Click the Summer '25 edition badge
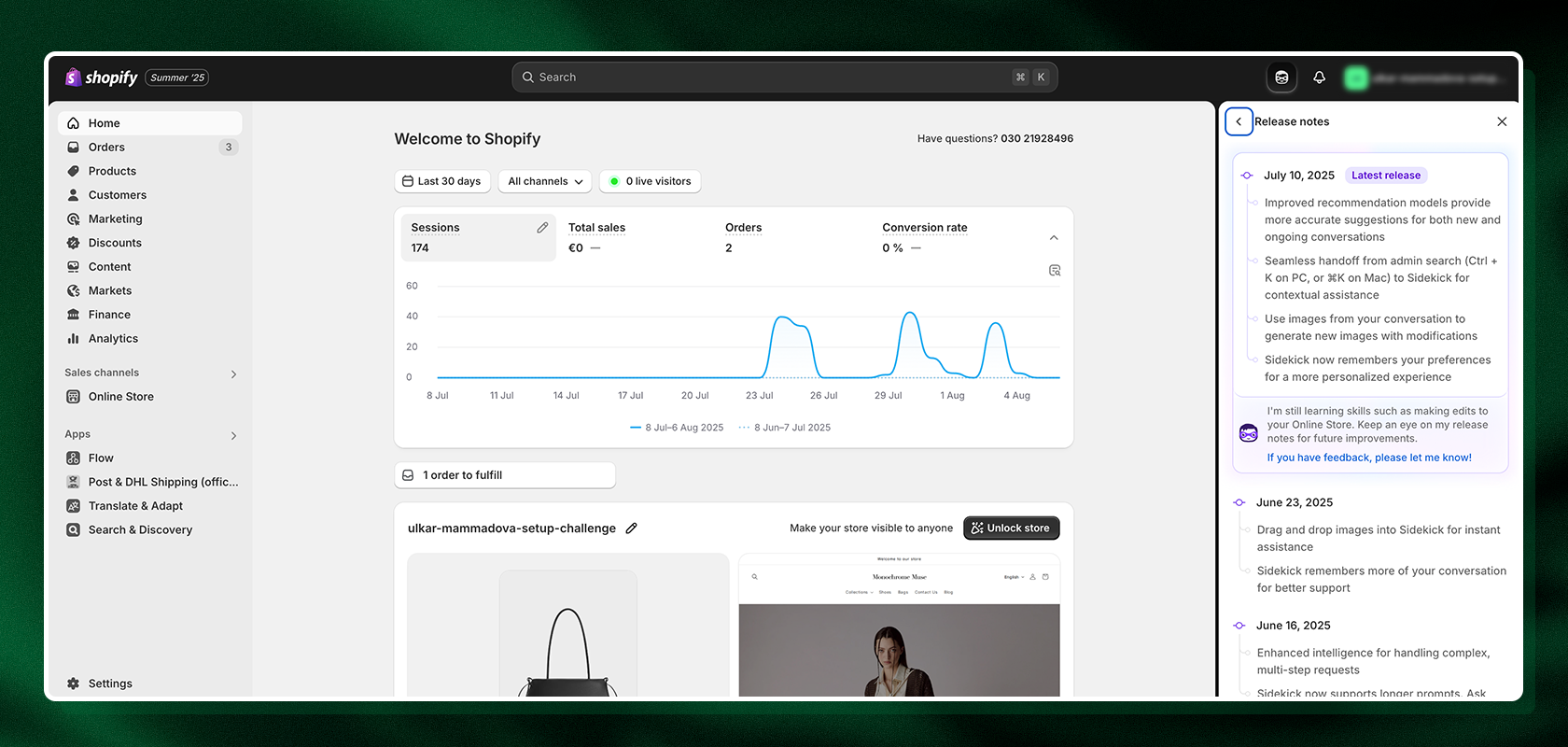Image resolution: width=1568 pixels, height=747 pixels. pyautogui.click(x=177, y=78)
